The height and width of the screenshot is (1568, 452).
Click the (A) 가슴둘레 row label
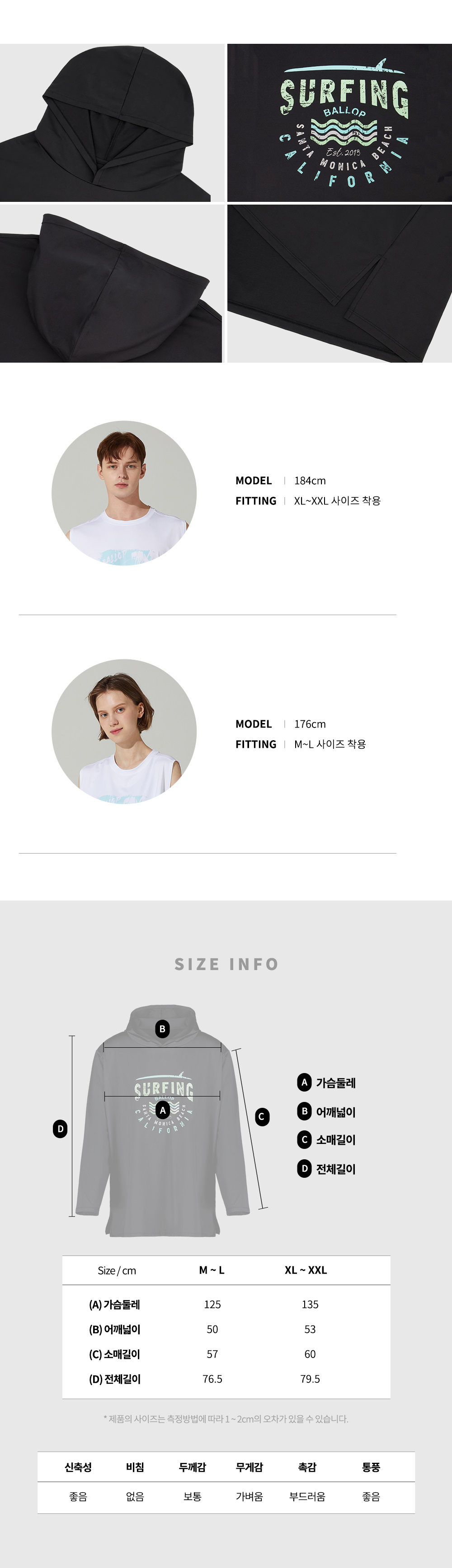pyautogui.click(x=114, y=1304)
